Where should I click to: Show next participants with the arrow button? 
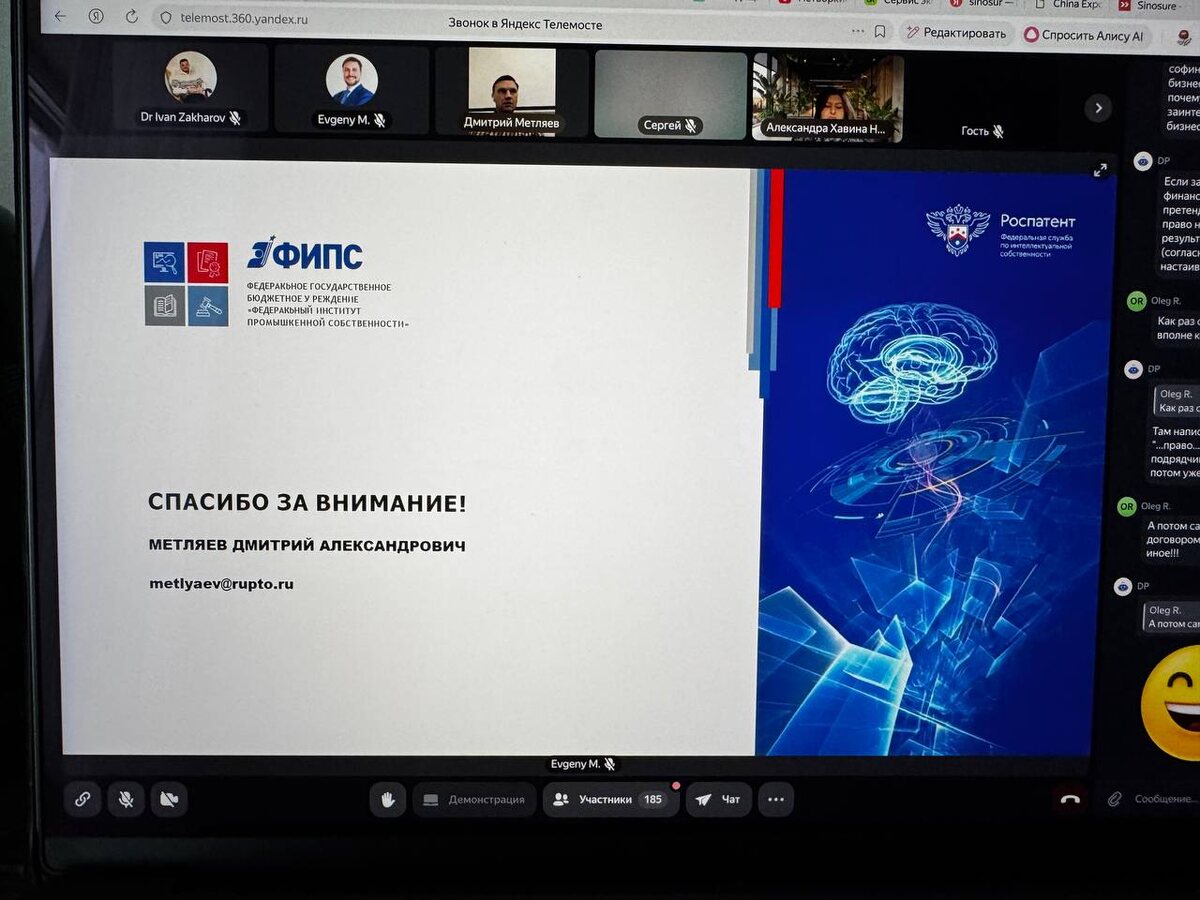click(x=1098, y=108)
